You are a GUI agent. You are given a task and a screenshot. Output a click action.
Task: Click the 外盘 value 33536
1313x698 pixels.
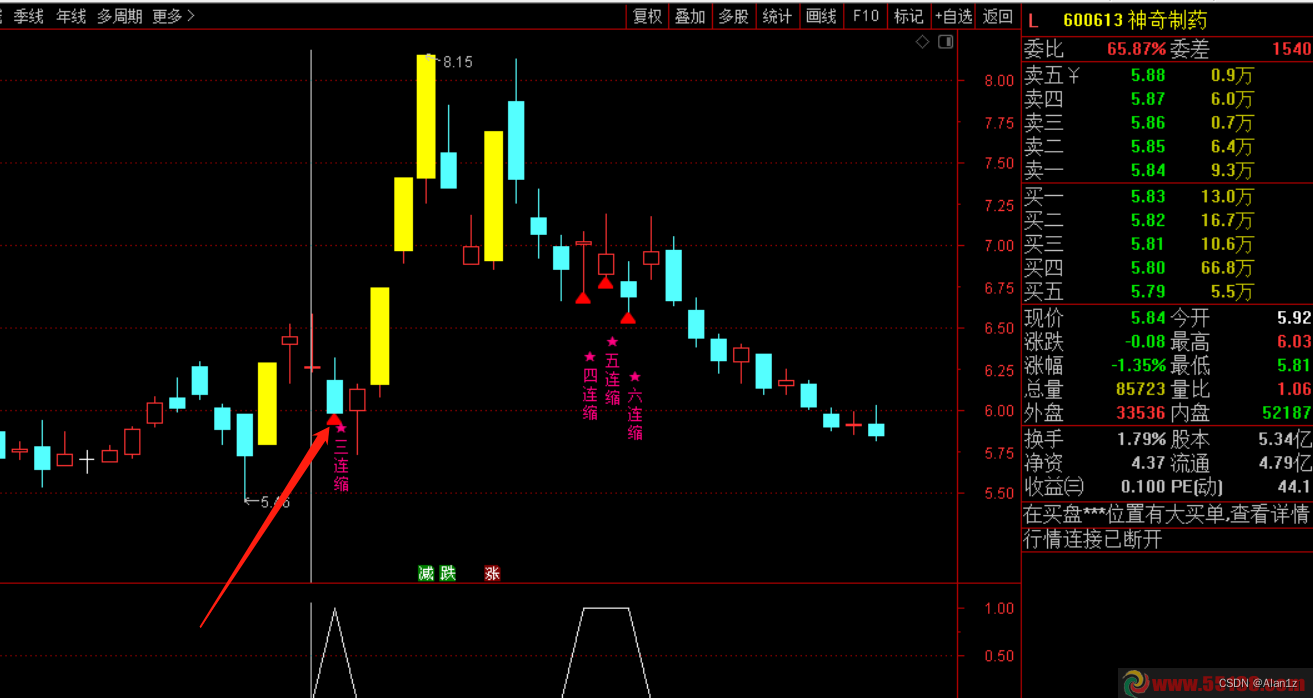coord(1141,412)
